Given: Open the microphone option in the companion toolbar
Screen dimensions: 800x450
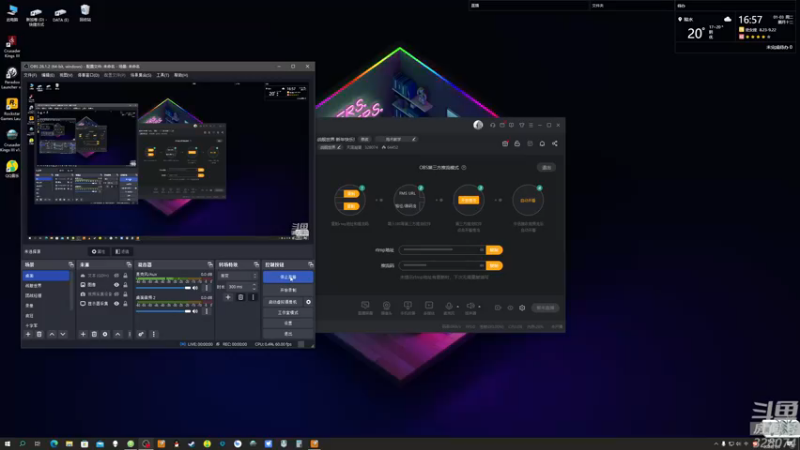Looking at the screenshot, I should point(448,307).
